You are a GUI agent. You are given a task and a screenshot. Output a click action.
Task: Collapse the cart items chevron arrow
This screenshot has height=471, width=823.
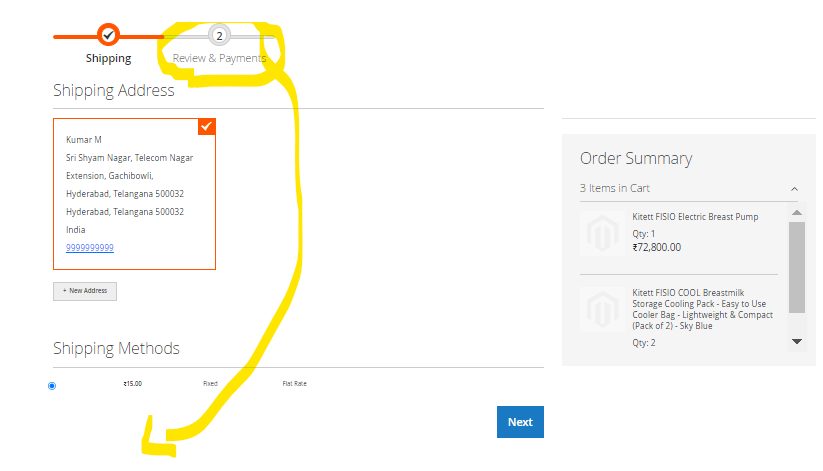pos(794,188)
